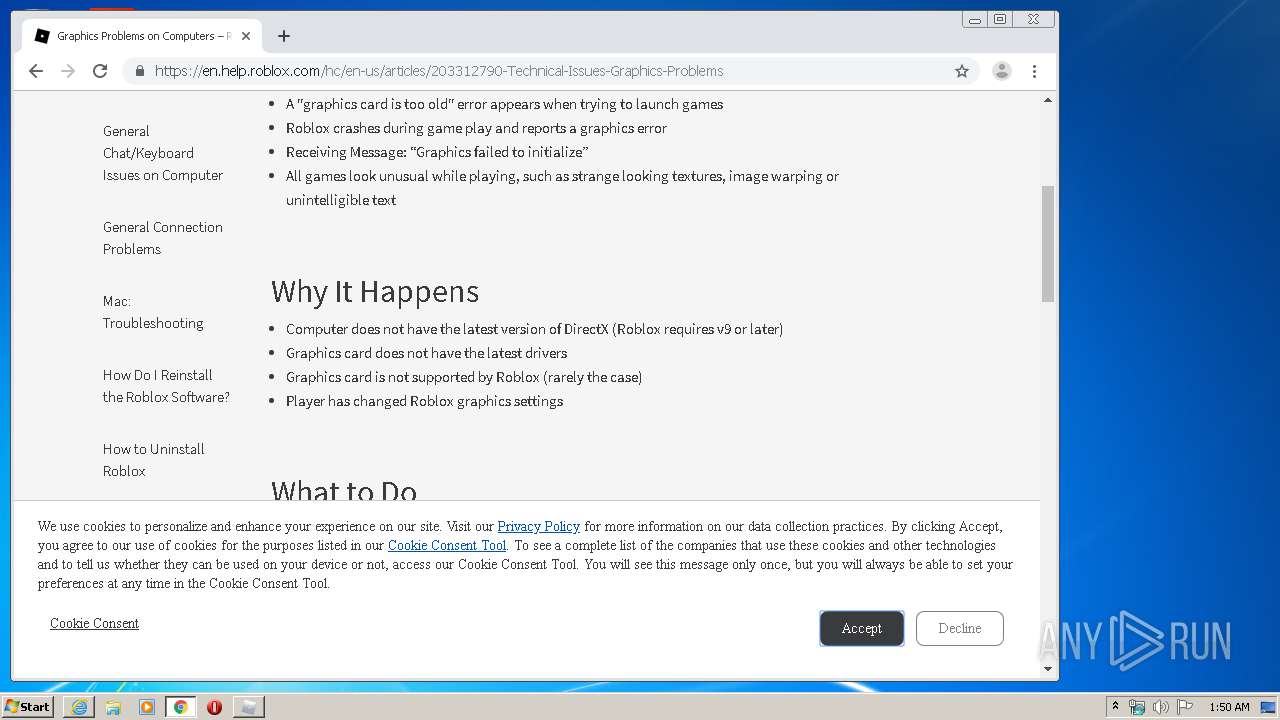Click the browser forward arrow
Viewport: 1280px width, 720px height.
[x=68, y=71]
